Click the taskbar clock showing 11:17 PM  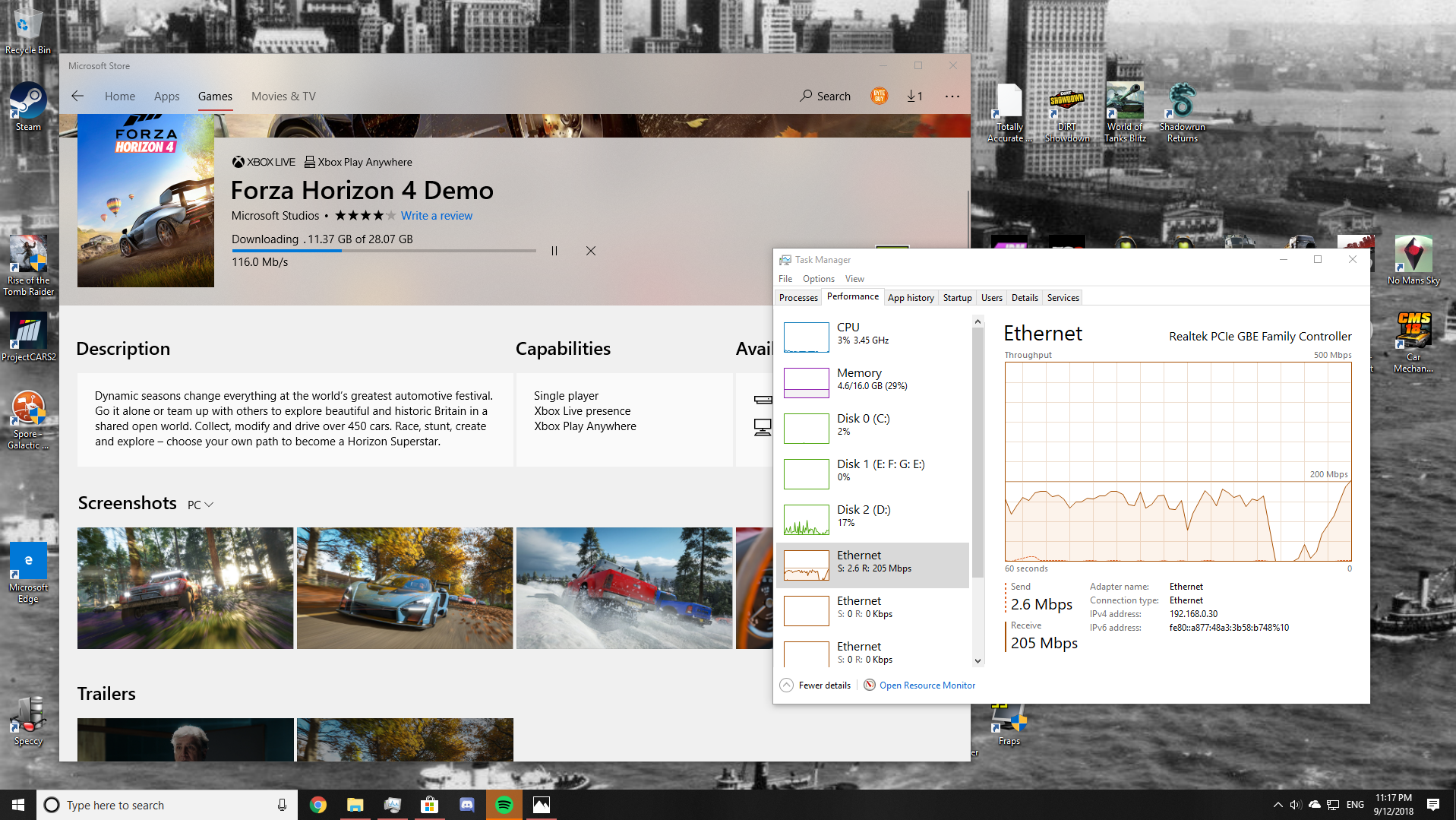(x=1394, y=805)
